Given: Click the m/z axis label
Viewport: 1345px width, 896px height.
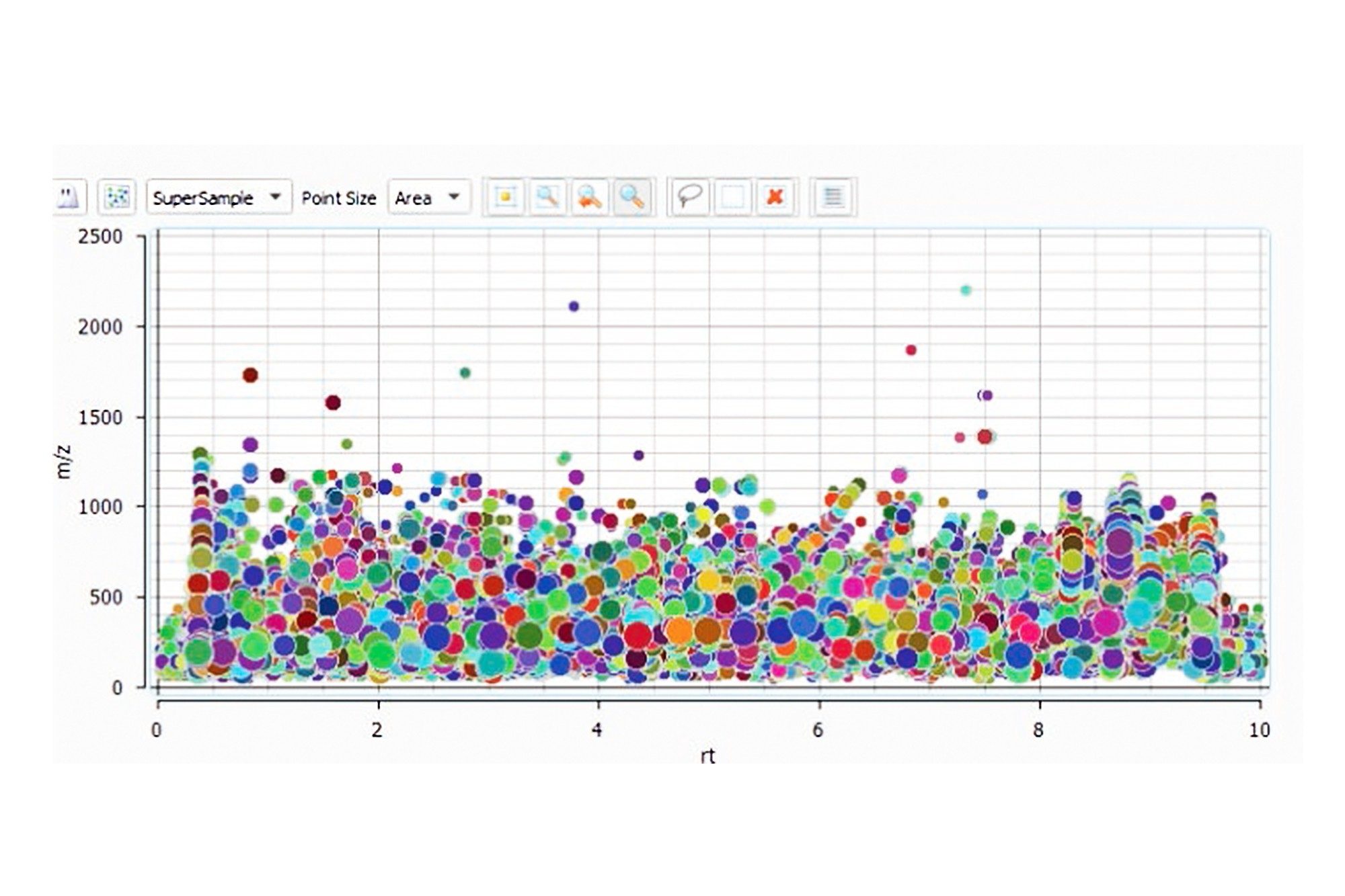Looking at the screenshot, I should (65, 462).
